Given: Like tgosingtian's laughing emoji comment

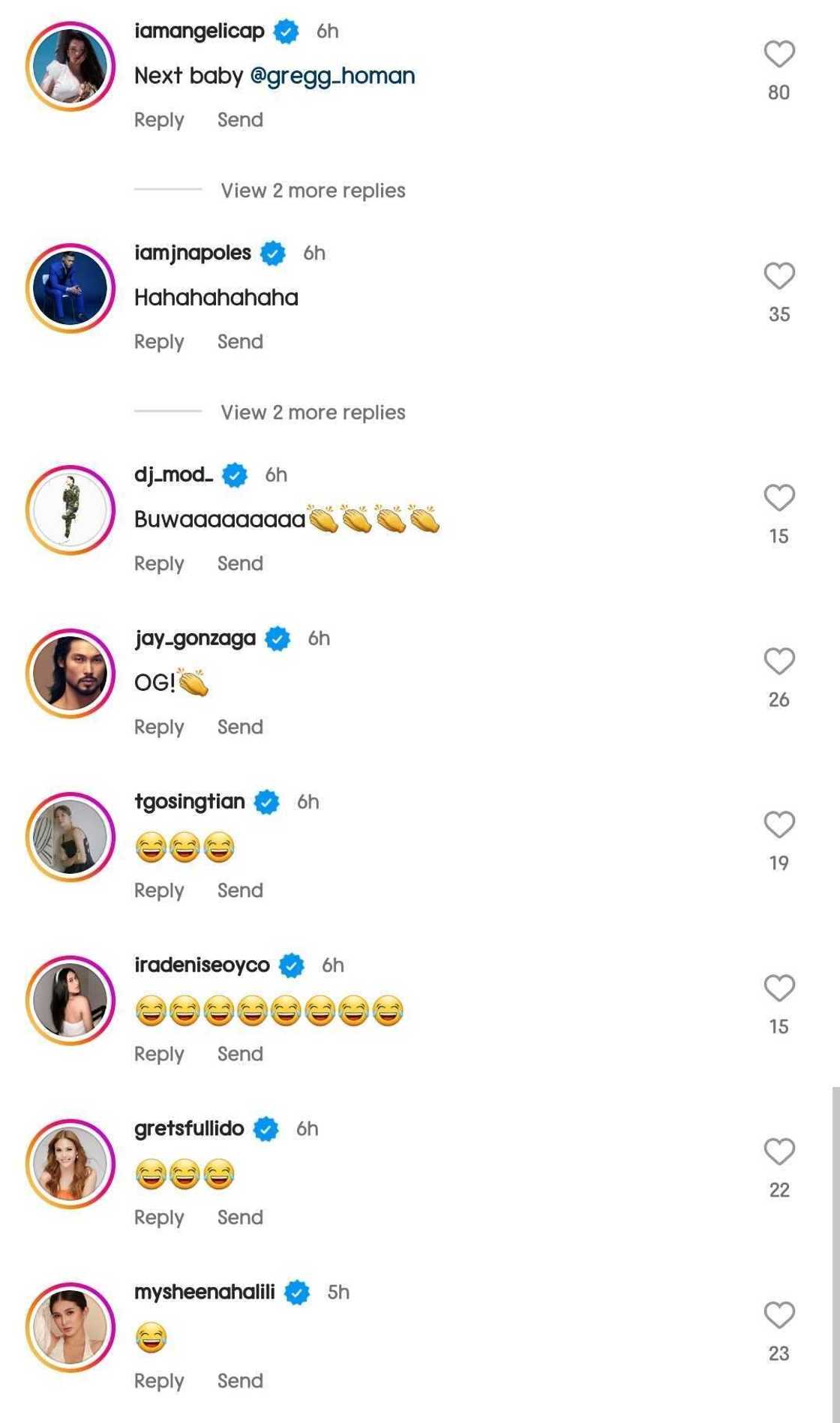Looking at the screenshot, I should click(x=779, y=825).
